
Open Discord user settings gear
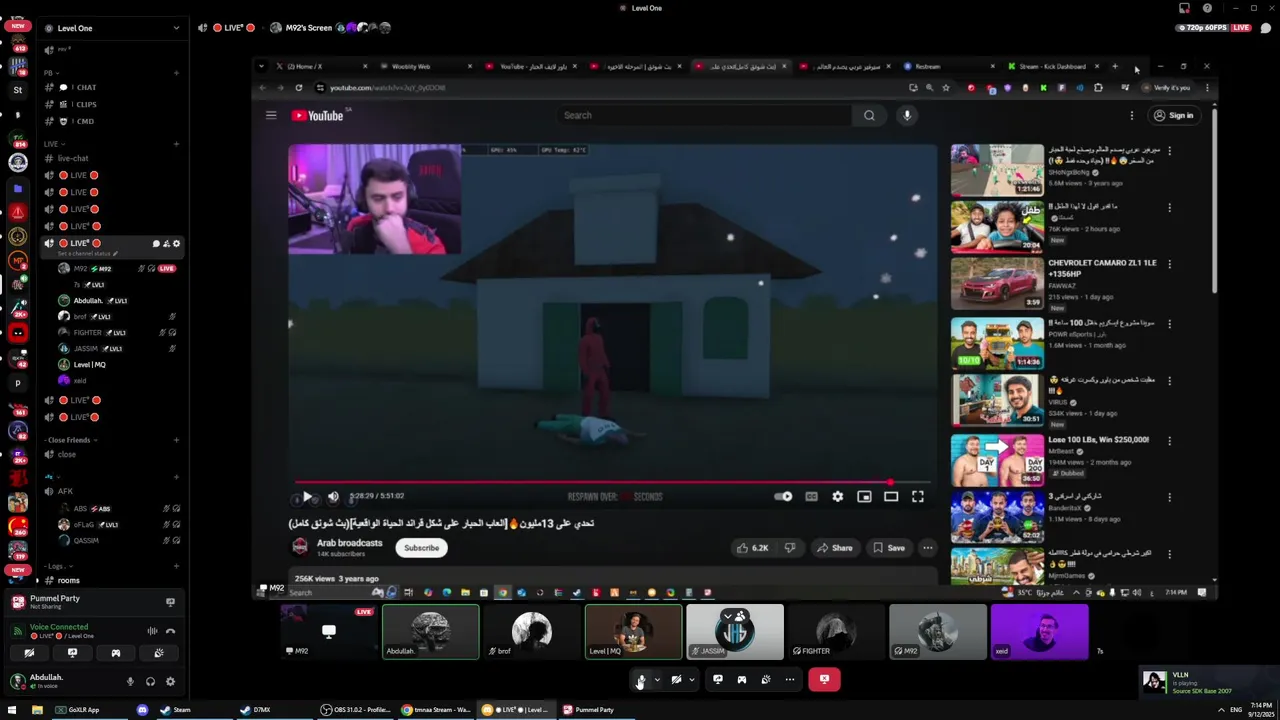coord(170,681)
